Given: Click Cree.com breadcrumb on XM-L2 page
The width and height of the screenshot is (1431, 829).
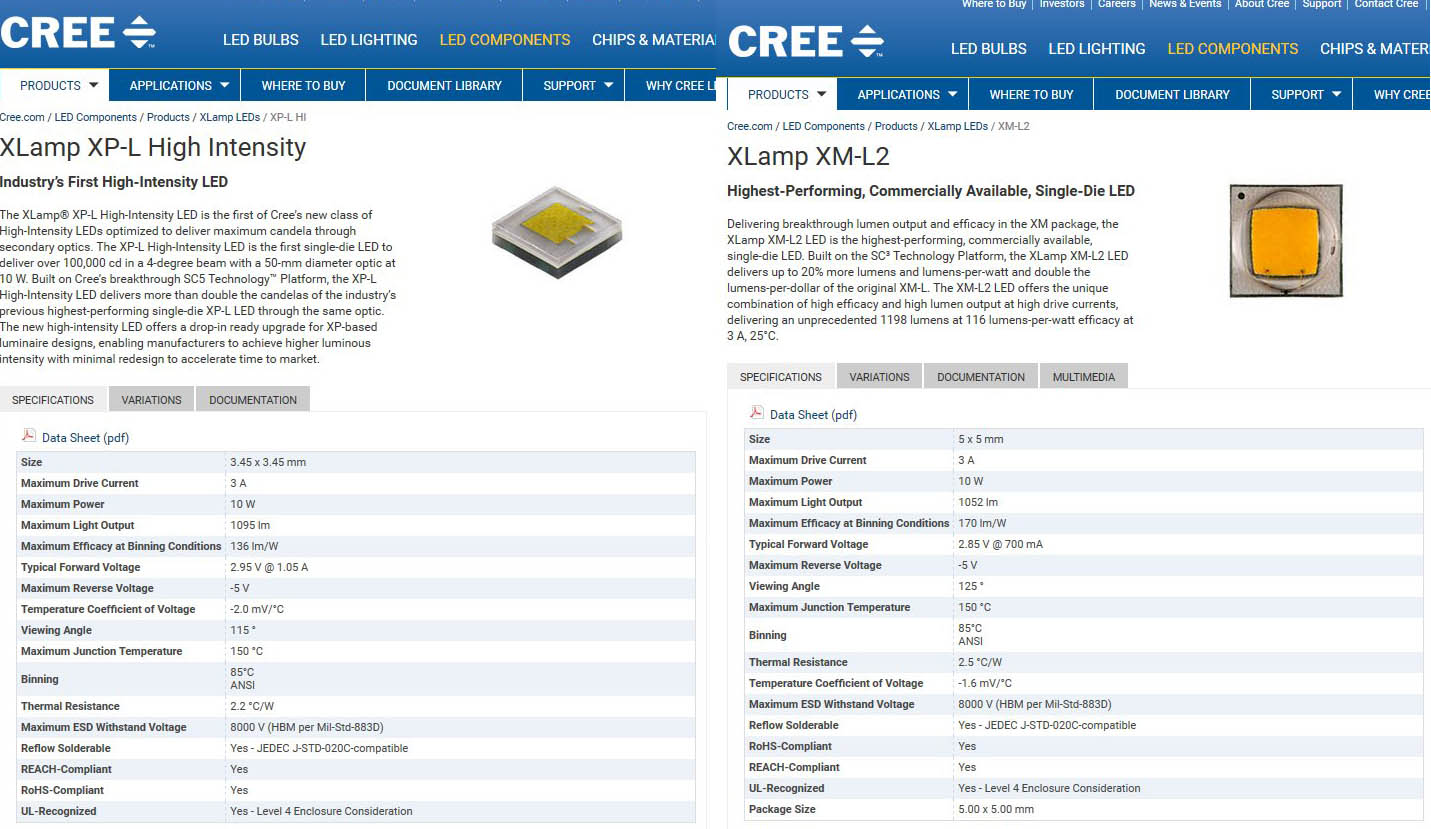Looking at the screenshot, I should click(x=750, y=127).
